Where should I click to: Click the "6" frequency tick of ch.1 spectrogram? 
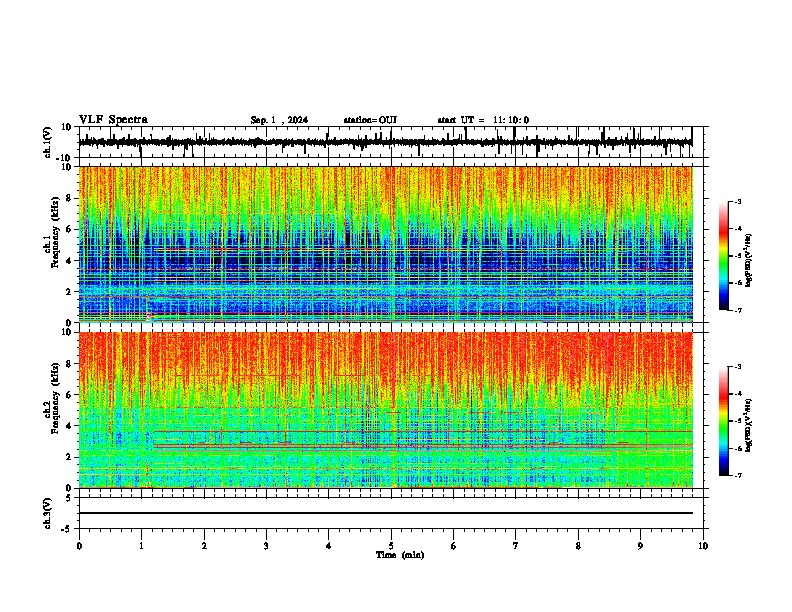coord(70,229)
